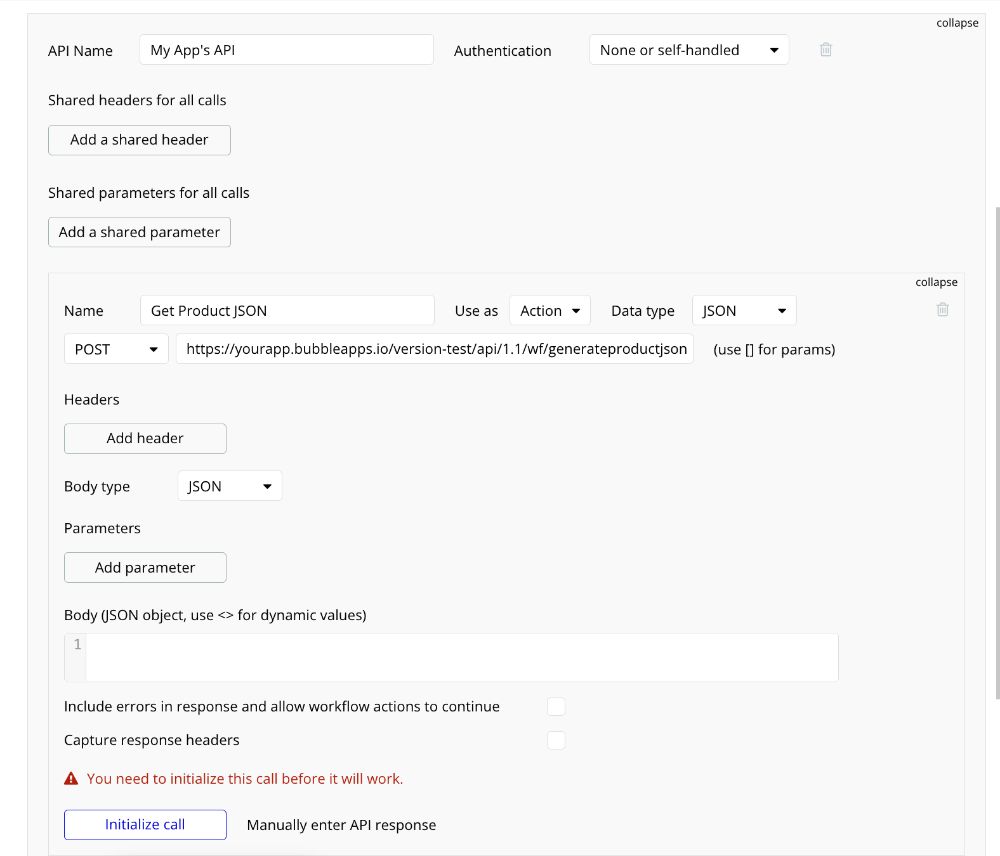Click the red warning triangle icon
The image size is (1000, 856).
[x=71, y=778]
